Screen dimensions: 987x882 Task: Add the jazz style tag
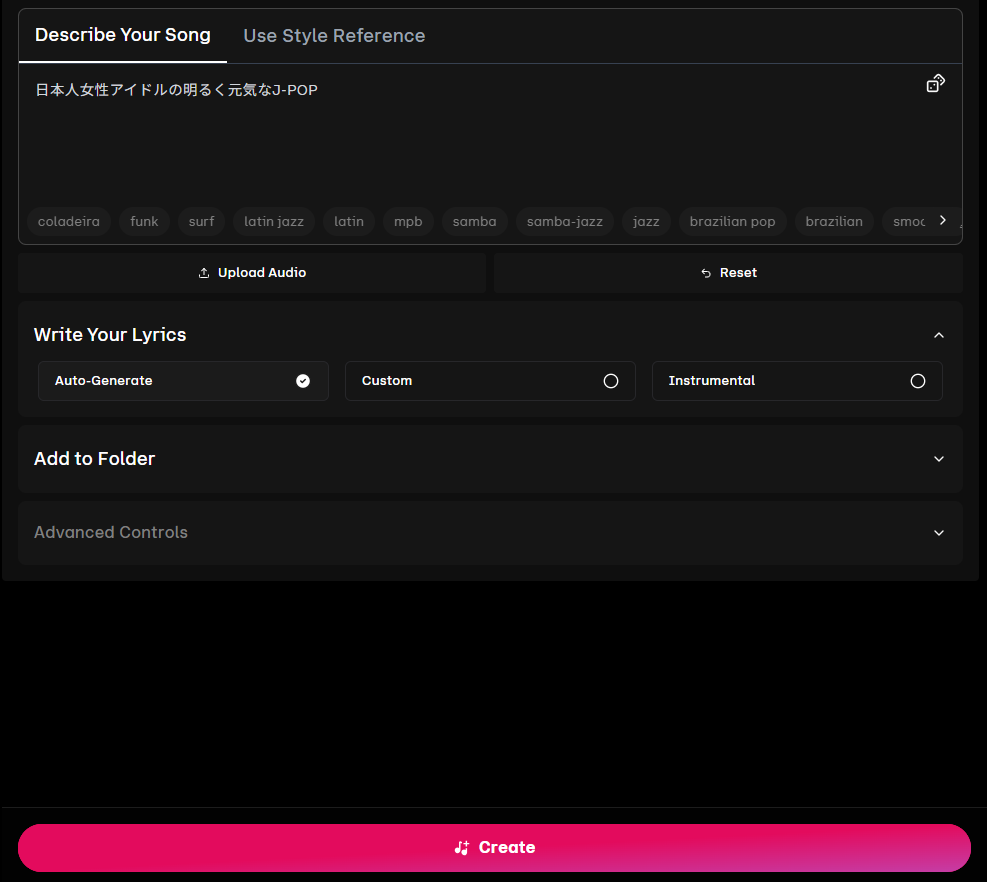[646, 222]
